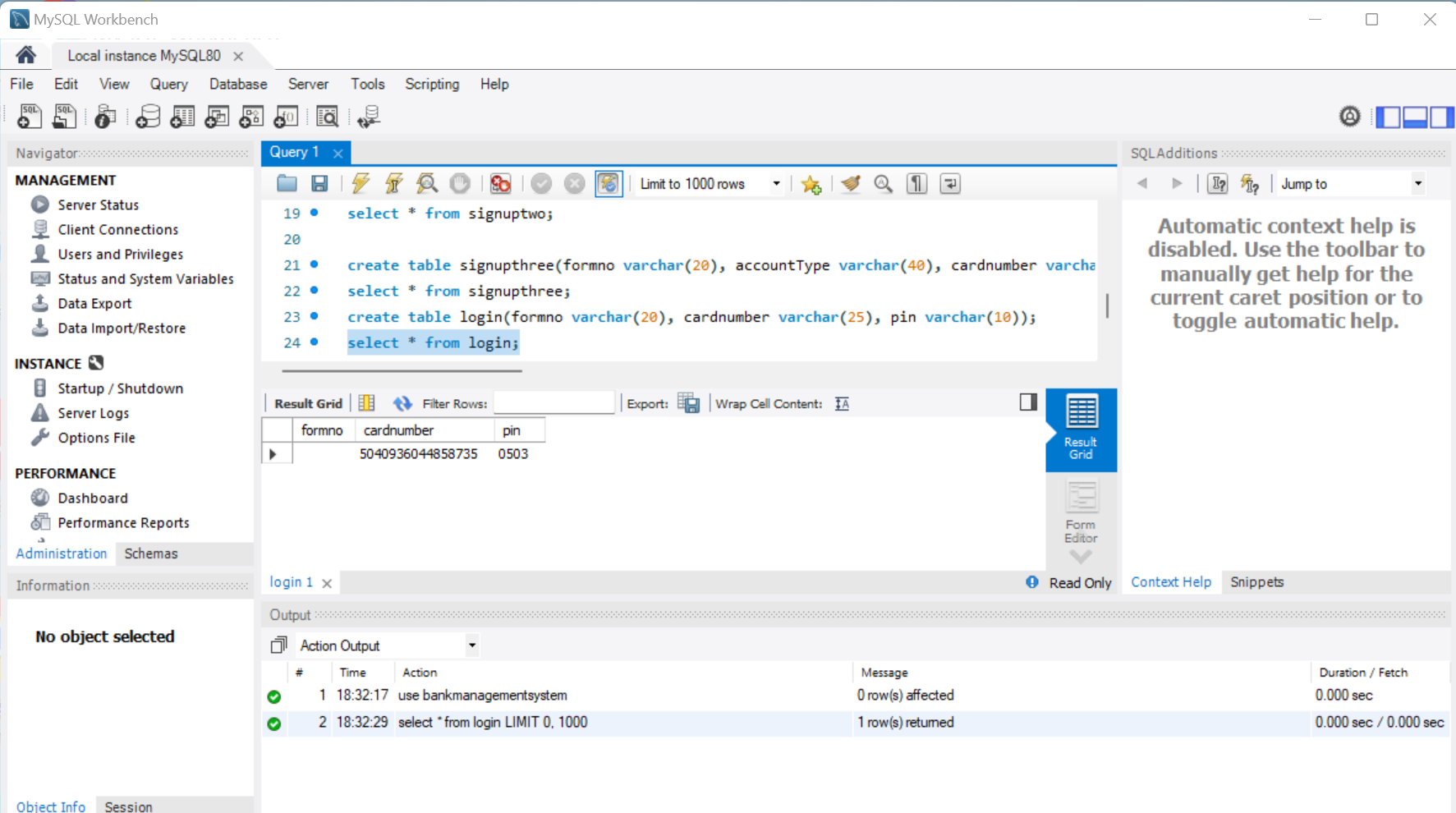
Task: Click in the Filter Rows input field
Action: tap(553, 402)
